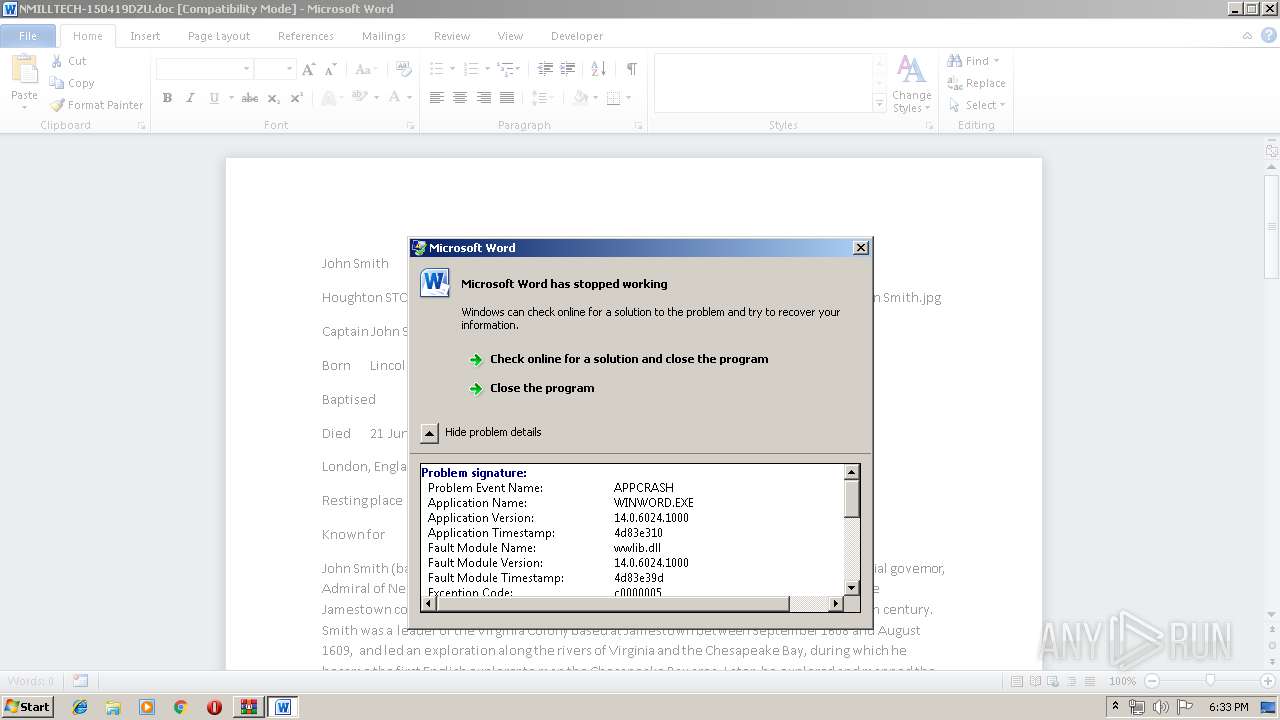Open the font size dropdown
The image size is (1280, 720).
289,69
